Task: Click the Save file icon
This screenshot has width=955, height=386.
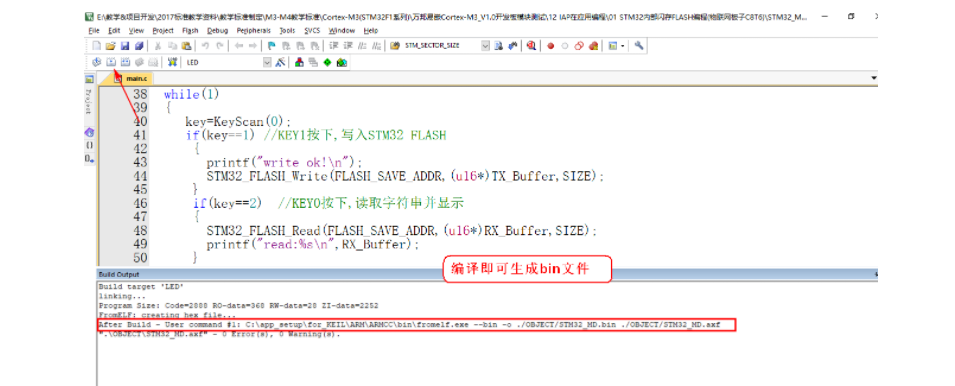Action: coord(125,46)
